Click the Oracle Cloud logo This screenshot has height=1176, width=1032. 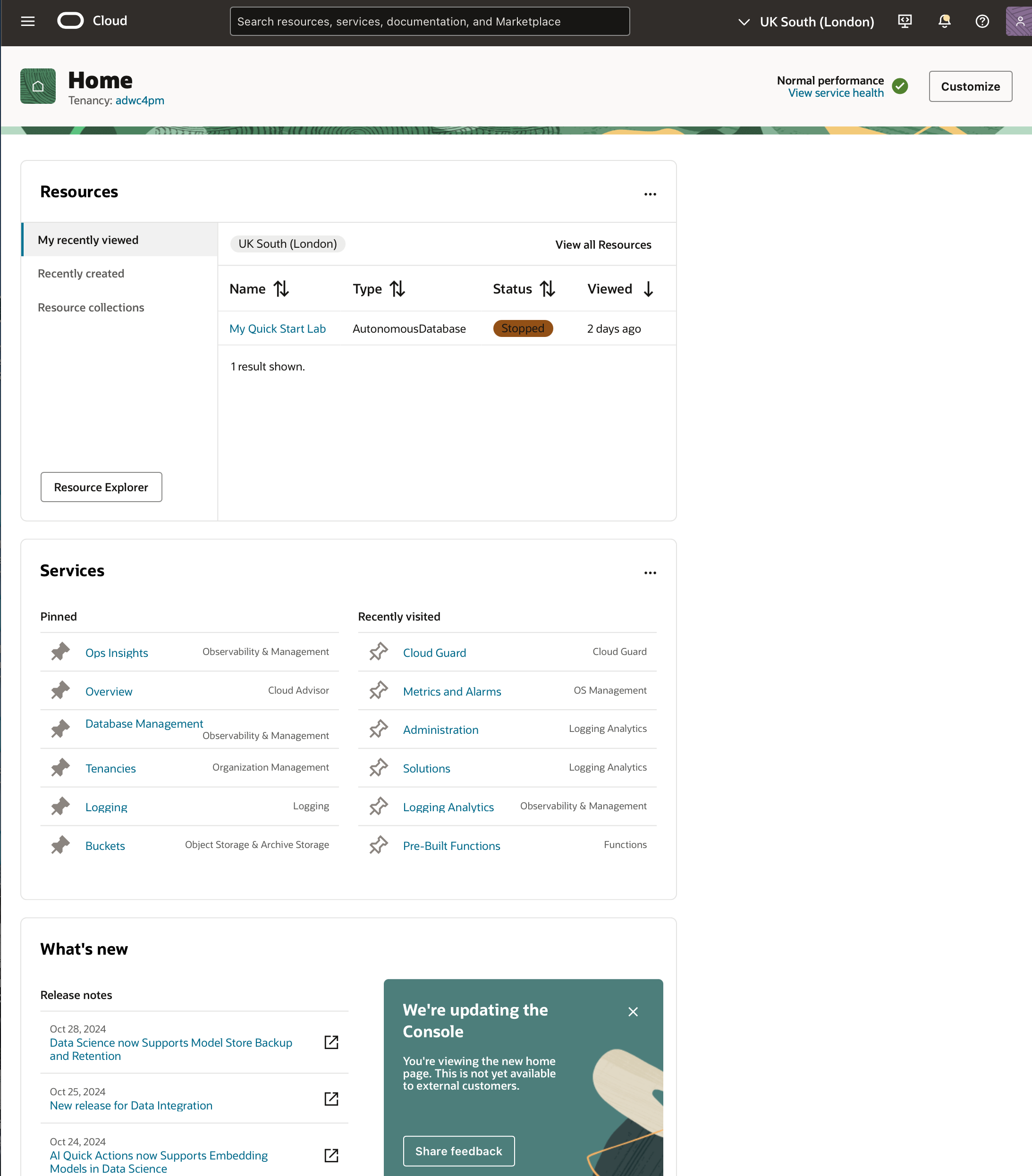pyautogui.click(x=70, y=20)
